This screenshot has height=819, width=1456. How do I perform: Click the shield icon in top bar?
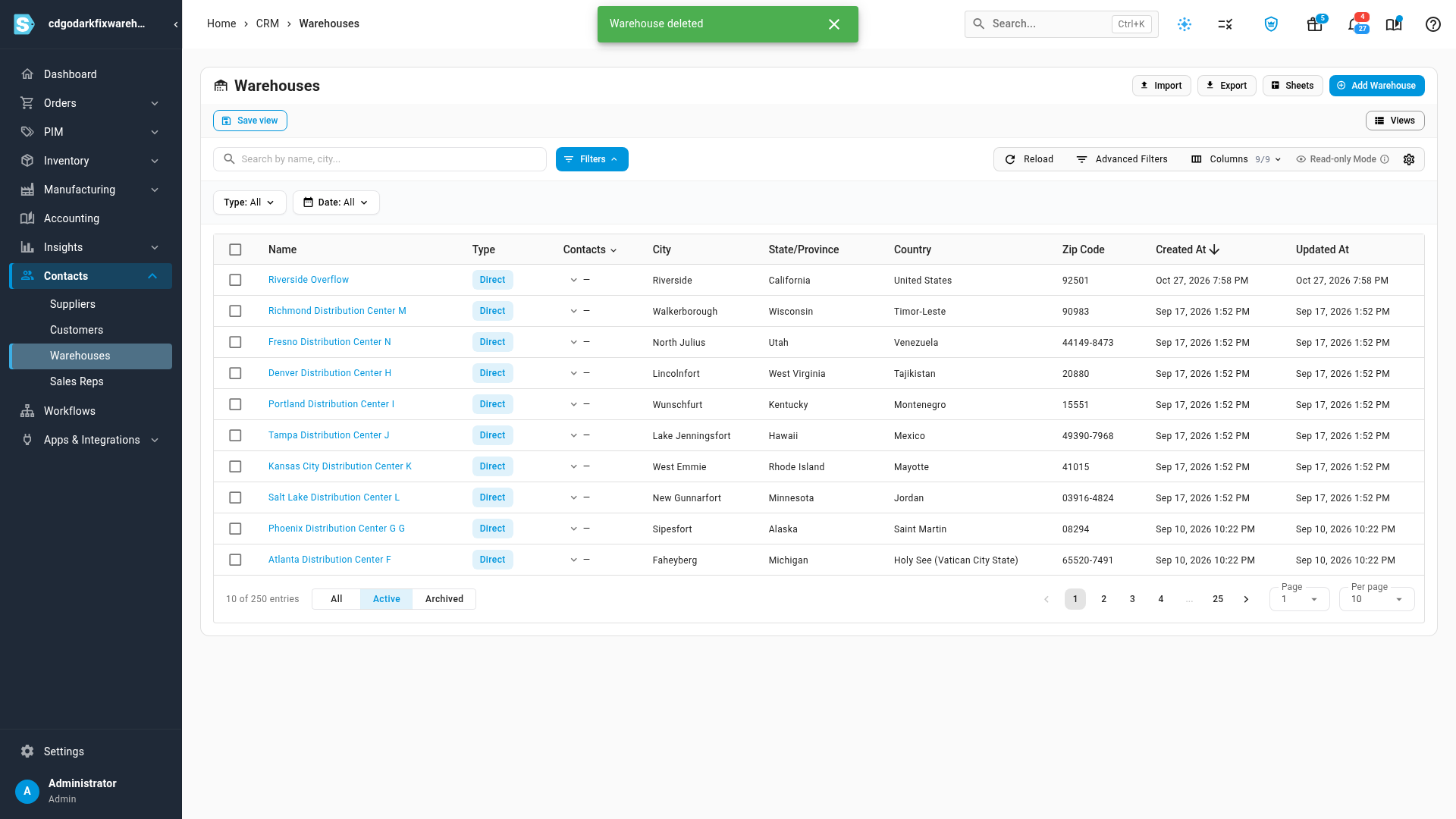[1271, 24]
